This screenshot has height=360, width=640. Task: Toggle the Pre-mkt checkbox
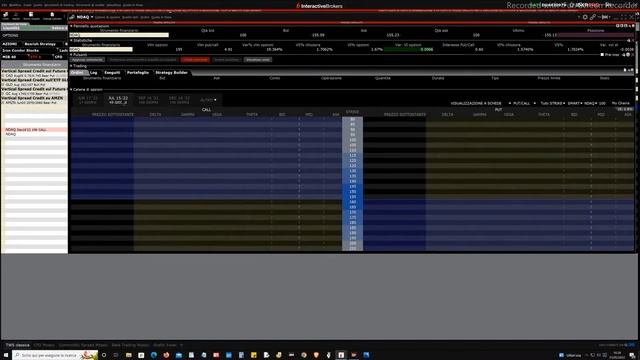click(x=602, y=55)
